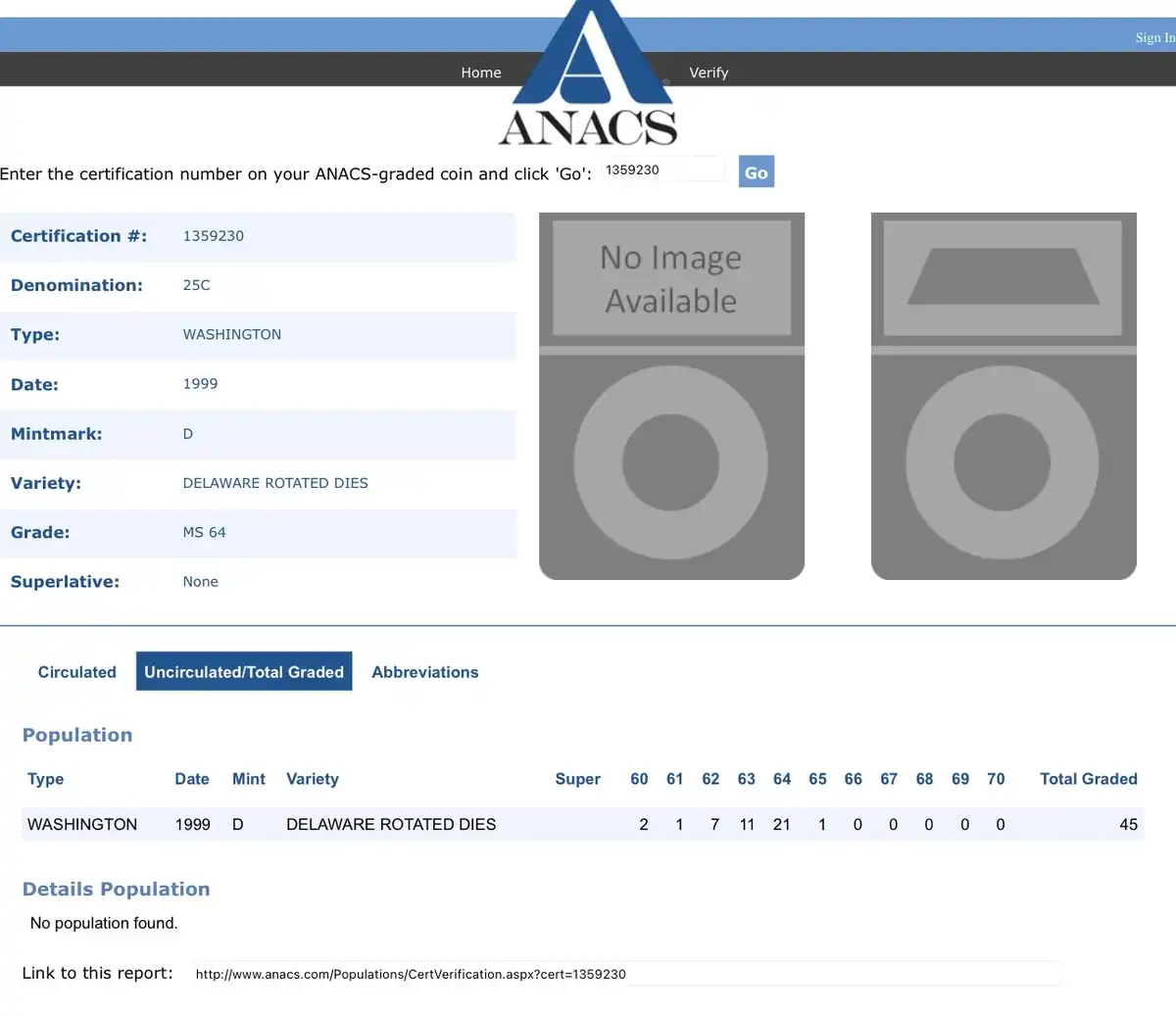
Task: Click the reverse coin holder placeholder image
Action: pyautogui.click(x=1004, y=396)
